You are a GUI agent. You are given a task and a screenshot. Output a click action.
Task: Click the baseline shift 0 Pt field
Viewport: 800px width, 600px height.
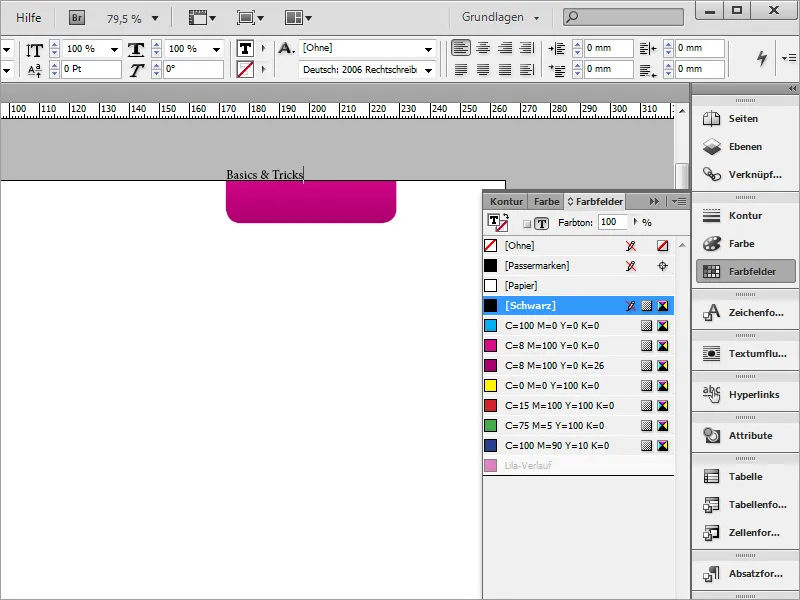[x=92, y=69]
